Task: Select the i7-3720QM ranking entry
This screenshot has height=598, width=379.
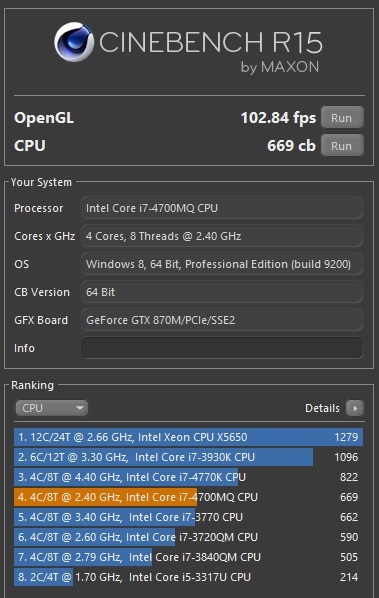Action: pyautogui.click(x=188, y=537)
